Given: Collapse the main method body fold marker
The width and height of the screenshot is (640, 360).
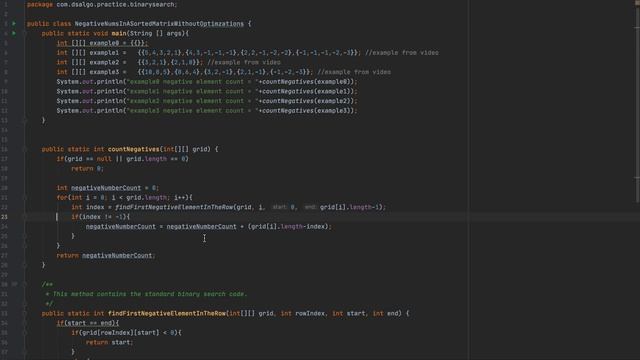Looking at the screenshot, I should click(x=24, y=33).
